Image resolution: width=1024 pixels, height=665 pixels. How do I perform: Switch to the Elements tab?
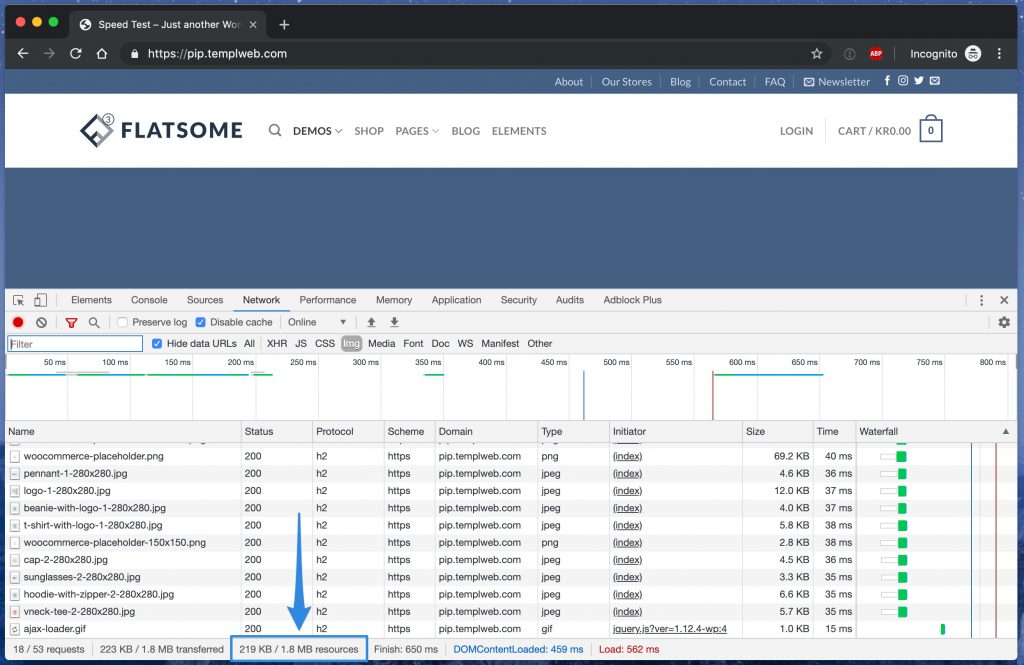[91, 300]
